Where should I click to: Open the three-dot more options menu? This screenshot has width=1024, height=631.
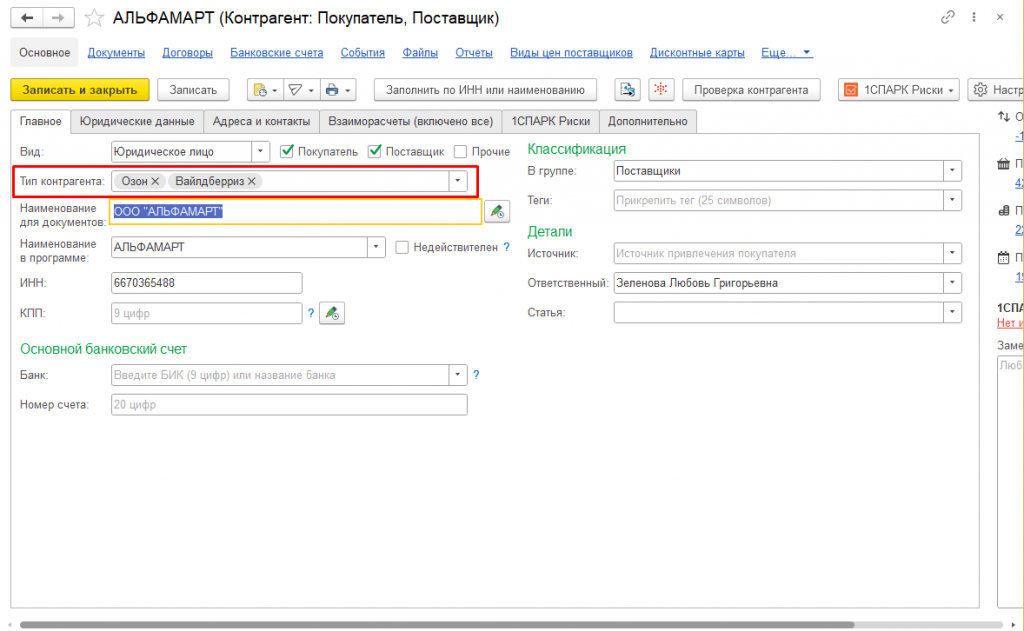tap(974, 18)
